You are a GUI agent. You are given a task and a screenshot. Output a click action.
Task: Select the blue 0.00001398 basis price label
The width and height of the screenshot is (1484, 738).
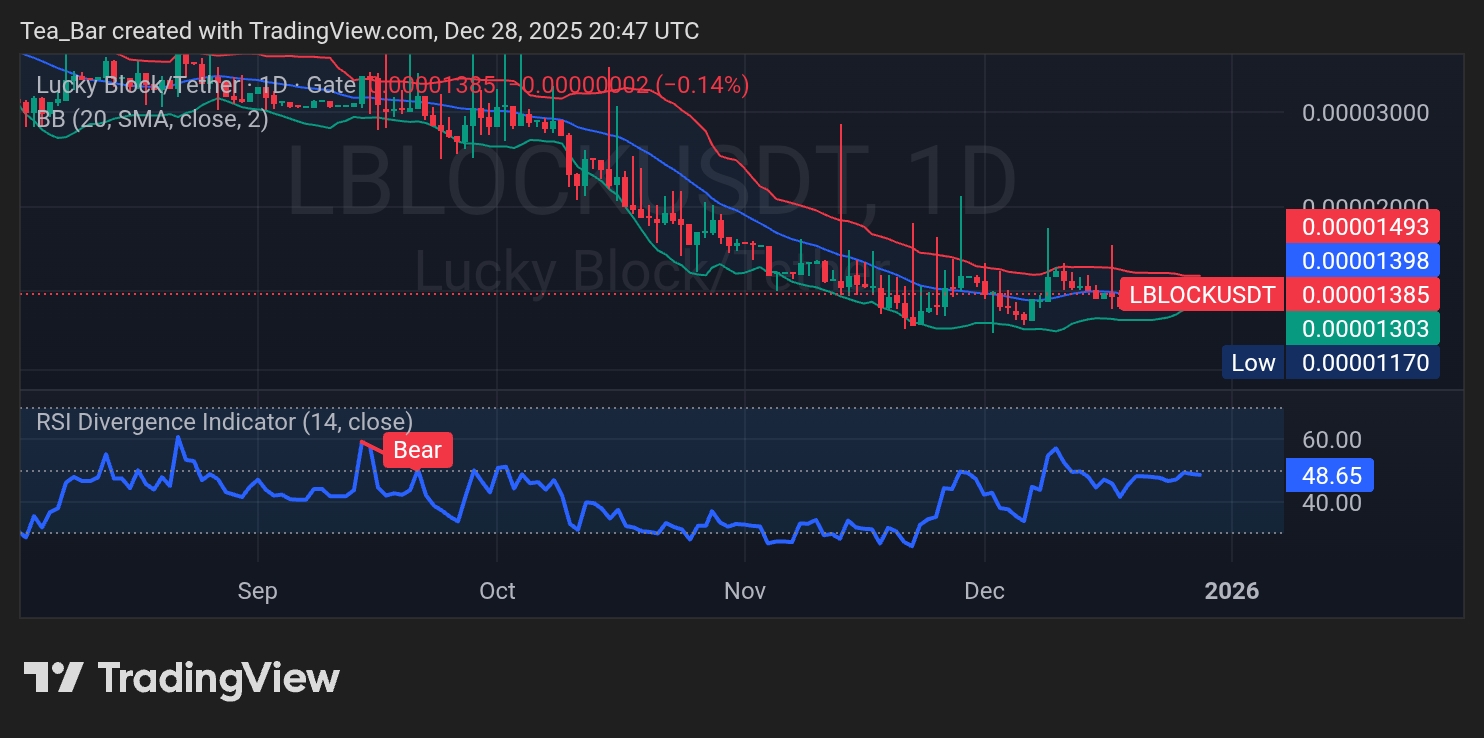click(1362, 260)
